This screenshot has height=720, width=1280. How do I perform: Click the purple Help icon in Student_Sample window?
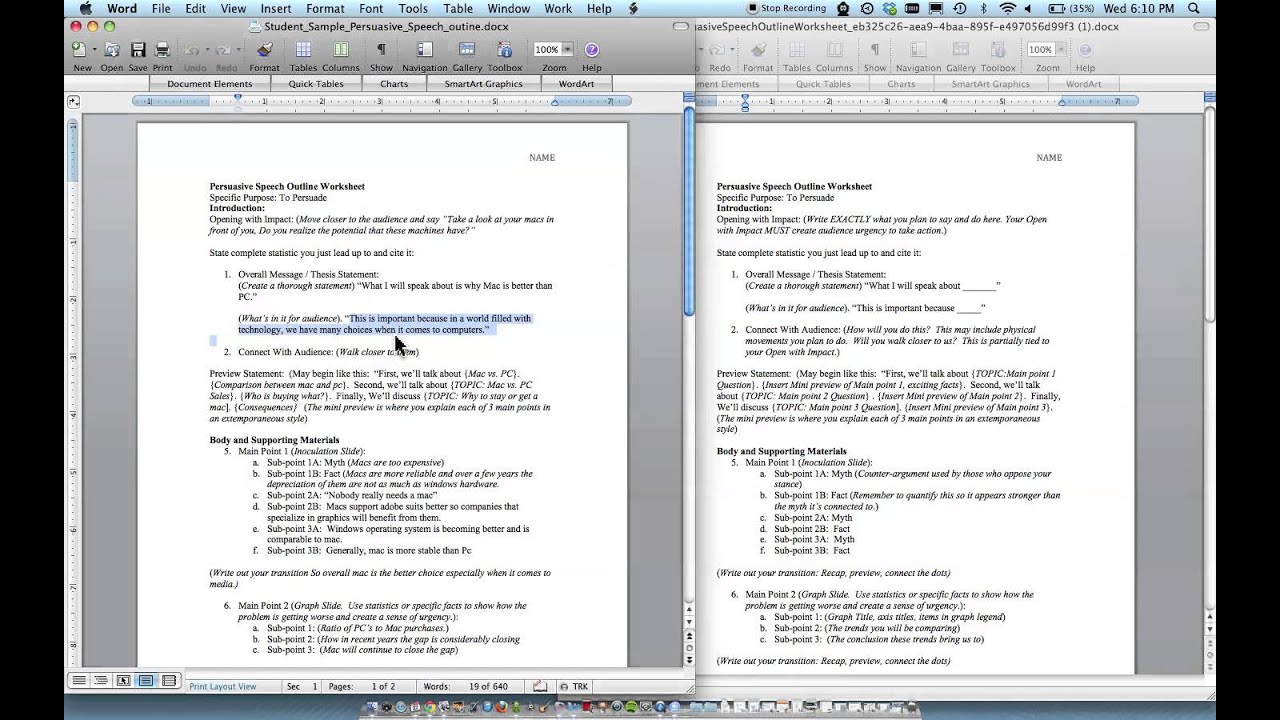(x=592, y=50)
